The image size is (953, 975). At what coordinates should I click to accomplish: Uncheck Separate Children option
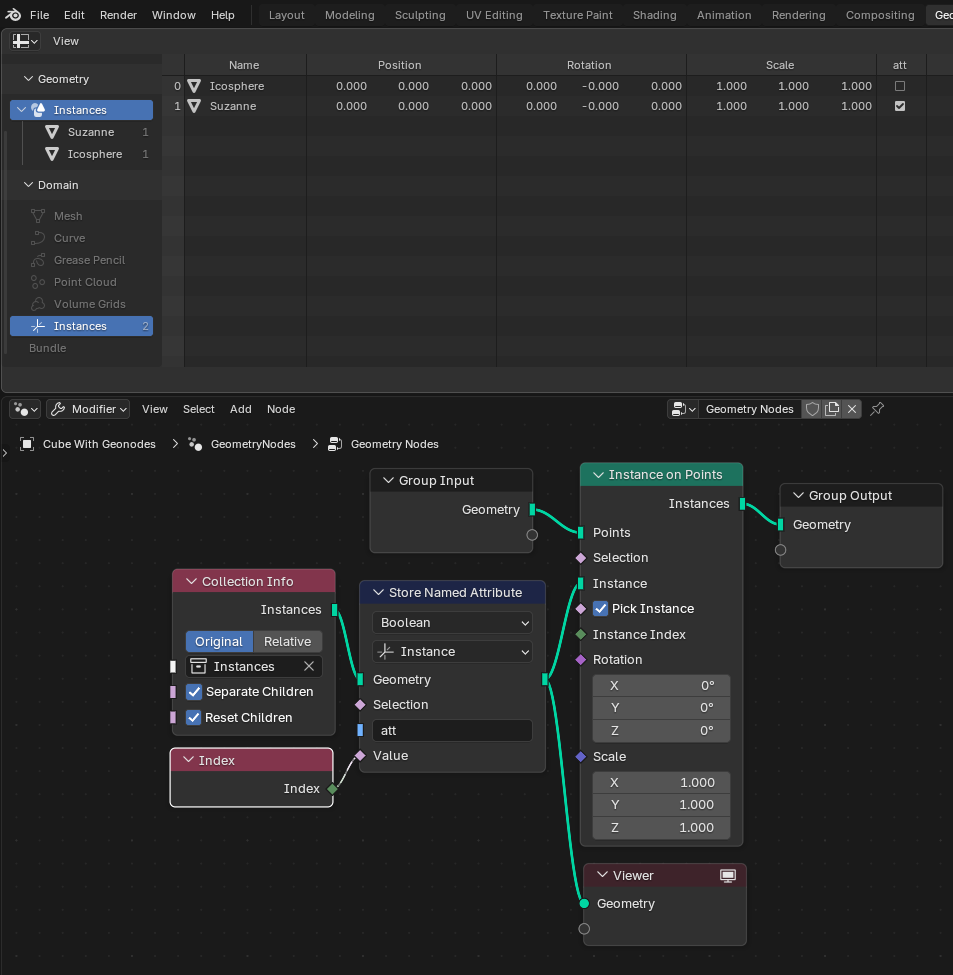coord(194,692)
